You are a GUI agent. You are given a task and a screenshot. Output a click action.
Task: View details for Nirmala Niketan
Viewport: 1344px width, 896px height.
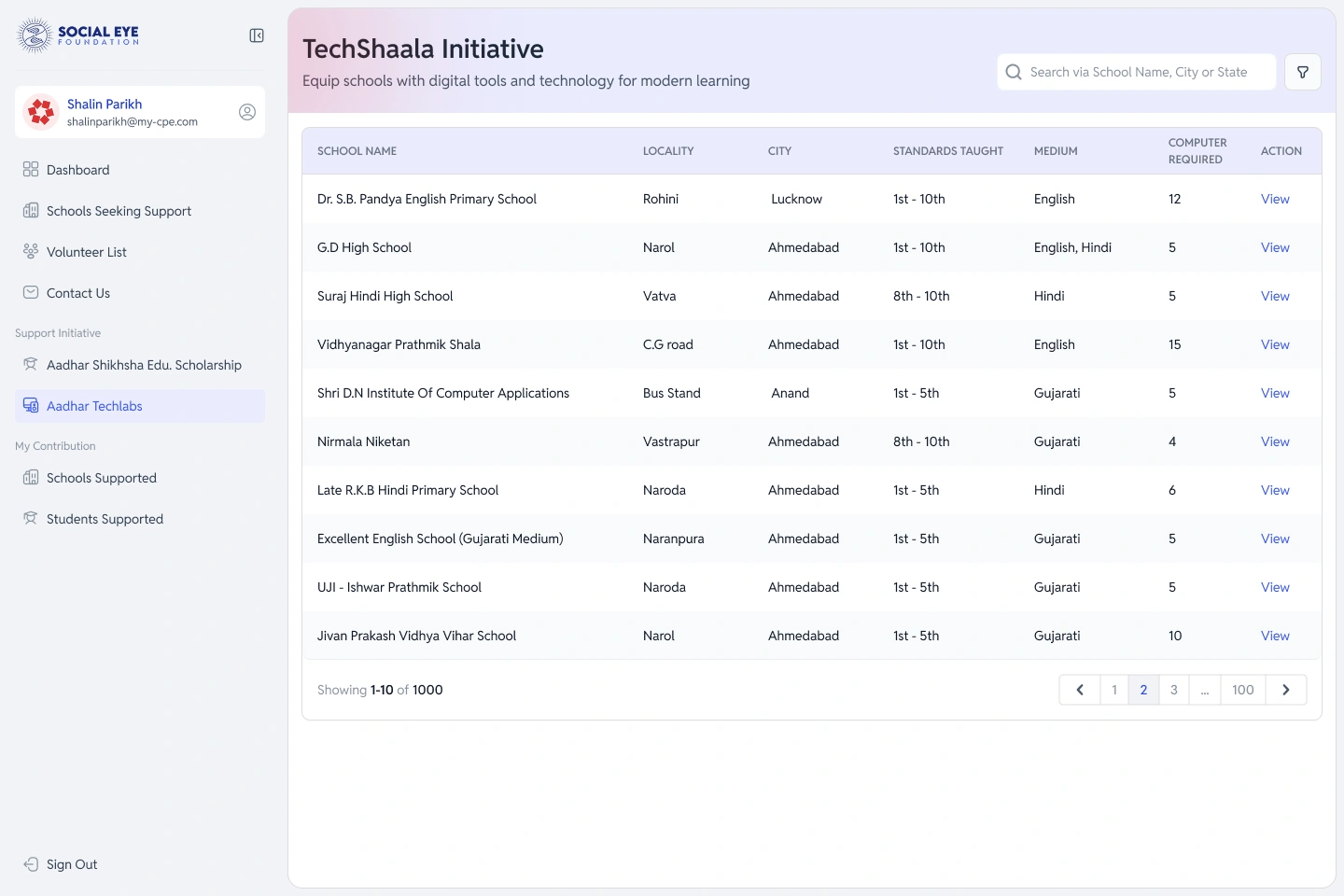(x=1275, y=441)
